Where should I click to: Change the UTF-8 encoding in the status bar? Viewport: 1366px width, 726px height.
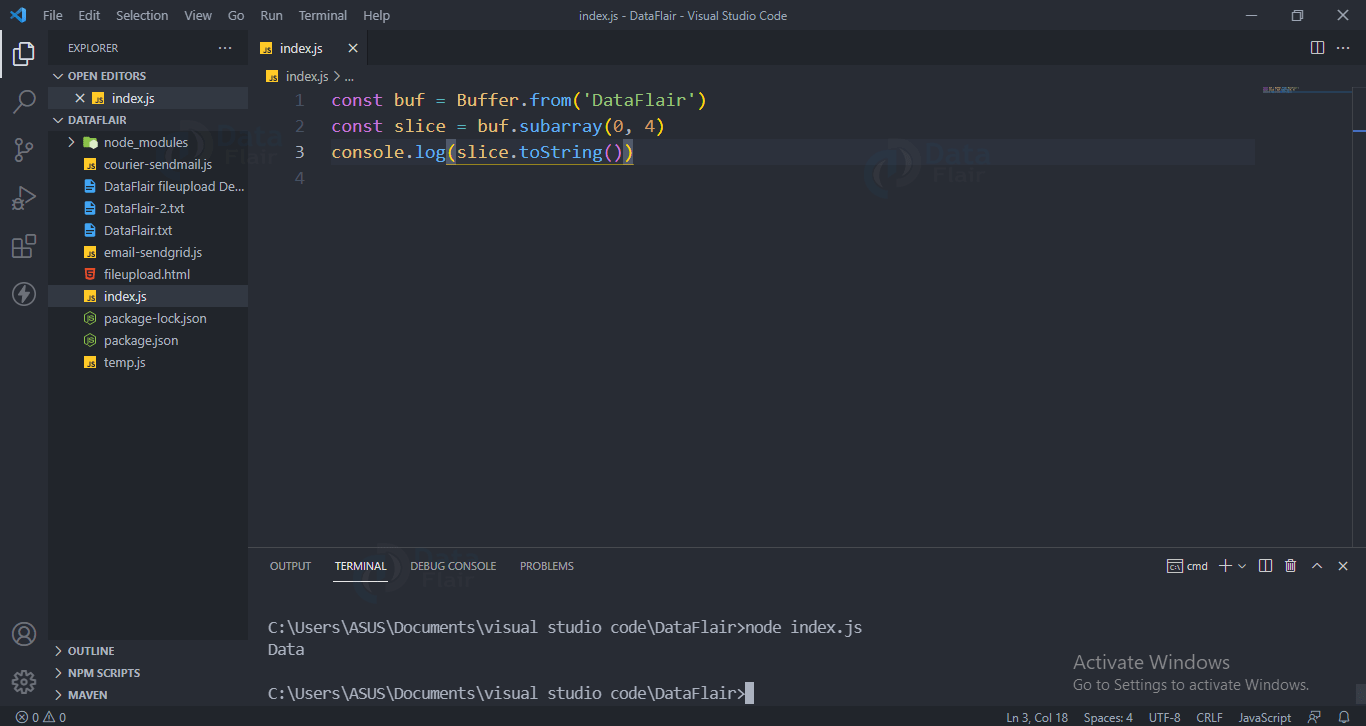pyautogui.click(x=1164, y=717)
